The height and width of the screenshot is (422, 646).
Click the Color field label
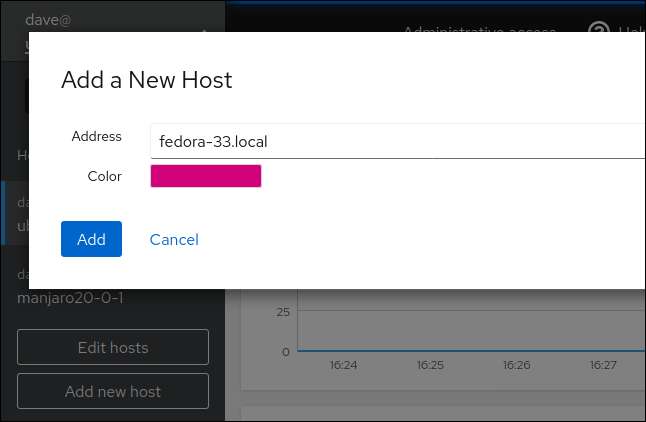click(x=104, y=176)
